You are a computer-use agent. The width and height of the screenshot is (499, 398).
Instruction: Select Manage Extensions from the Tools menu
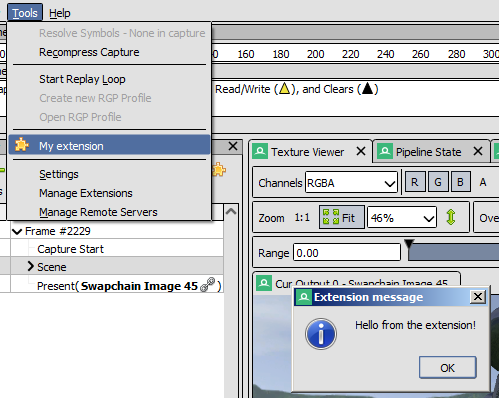[86, 193]
